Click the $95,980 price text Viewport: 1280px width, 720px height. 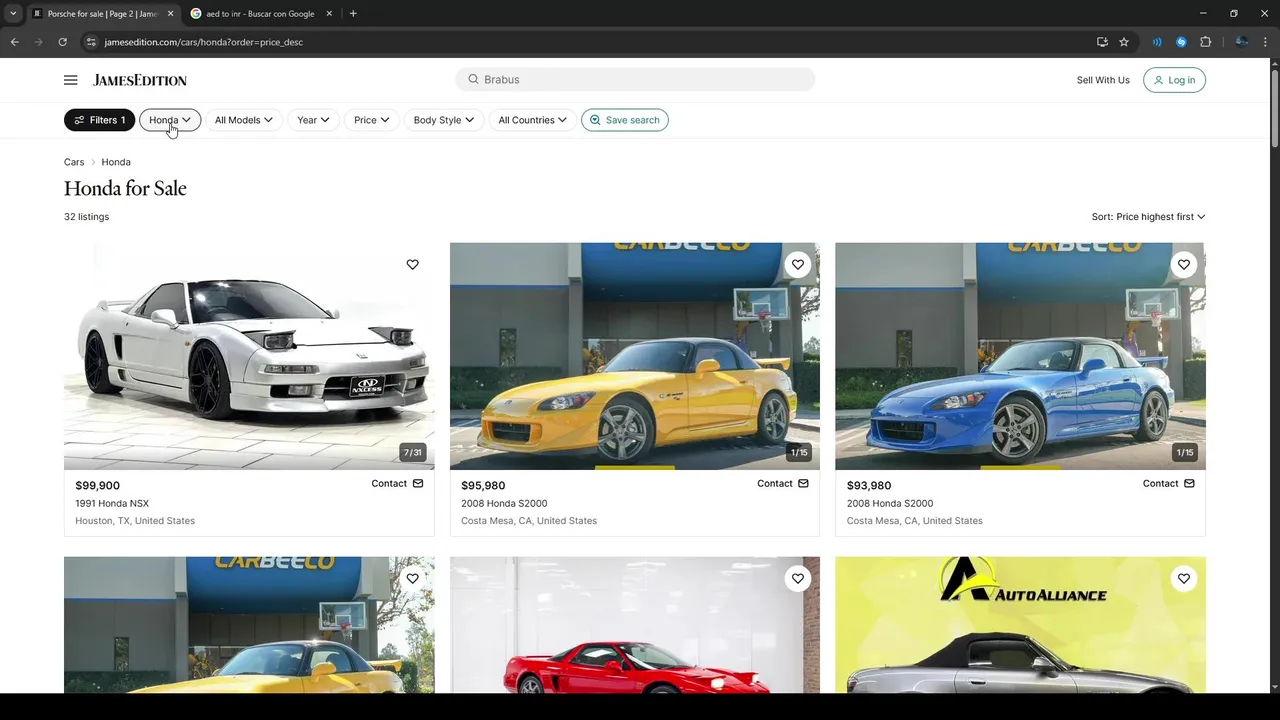[x=483, y=486]
